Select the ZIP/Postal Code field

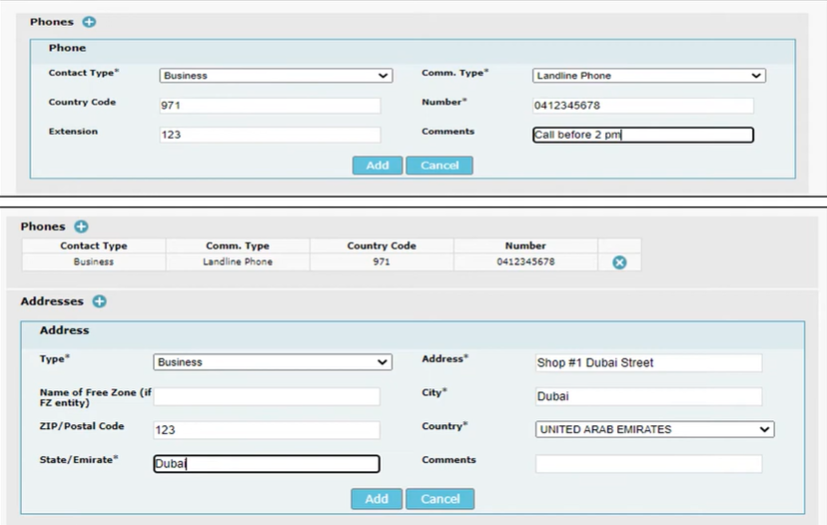(x=266, y=430)
